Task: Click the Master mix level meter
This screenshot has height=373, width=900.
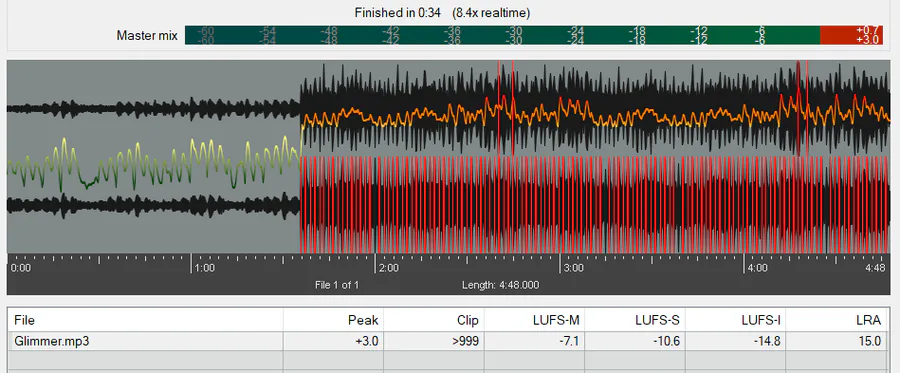Action: click(x=534, y=35)
